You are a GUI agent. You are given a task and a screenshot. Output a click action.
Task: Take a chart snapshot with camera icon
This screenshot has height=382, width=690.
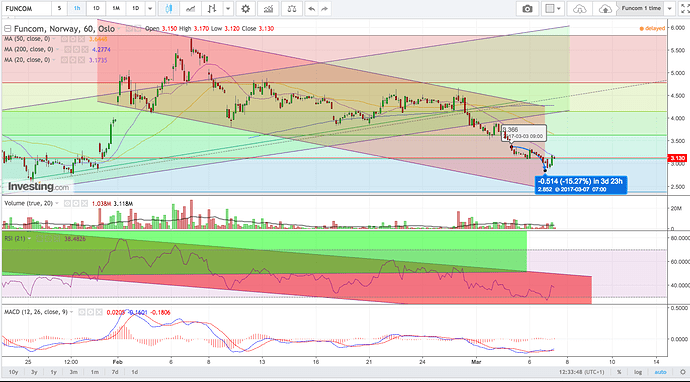tap(527, 8)
